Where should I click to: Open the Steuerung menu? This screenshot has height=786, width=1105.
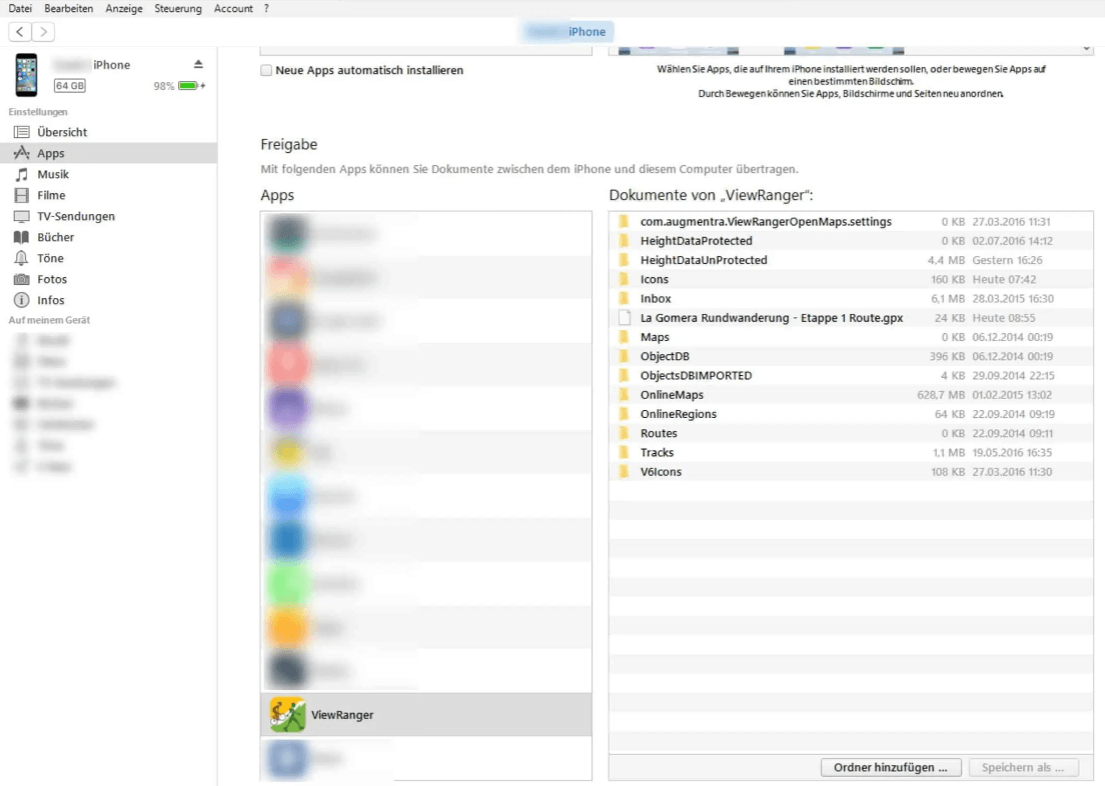pos(178,8)
